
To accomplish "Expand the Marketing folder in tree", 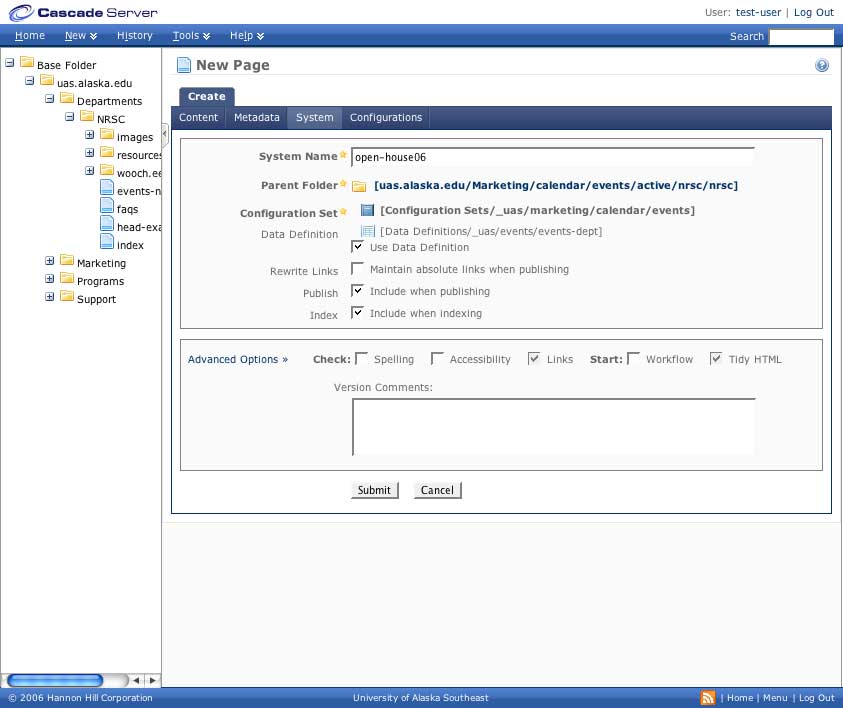I will click(50, 262).
